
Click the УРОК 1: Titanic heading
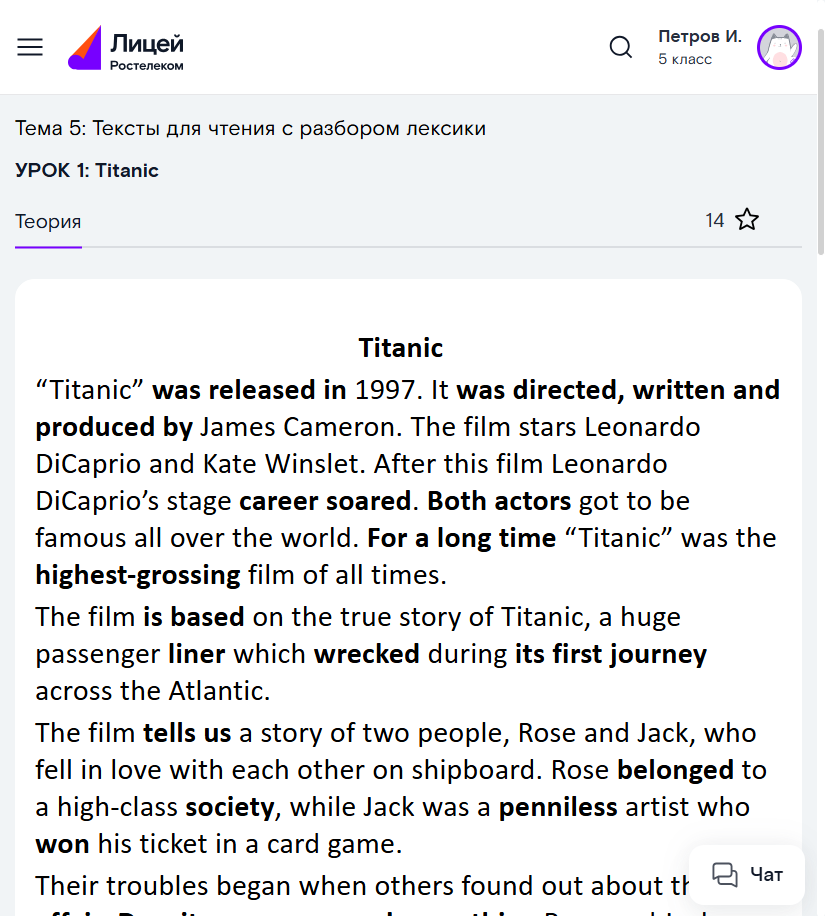87,170
